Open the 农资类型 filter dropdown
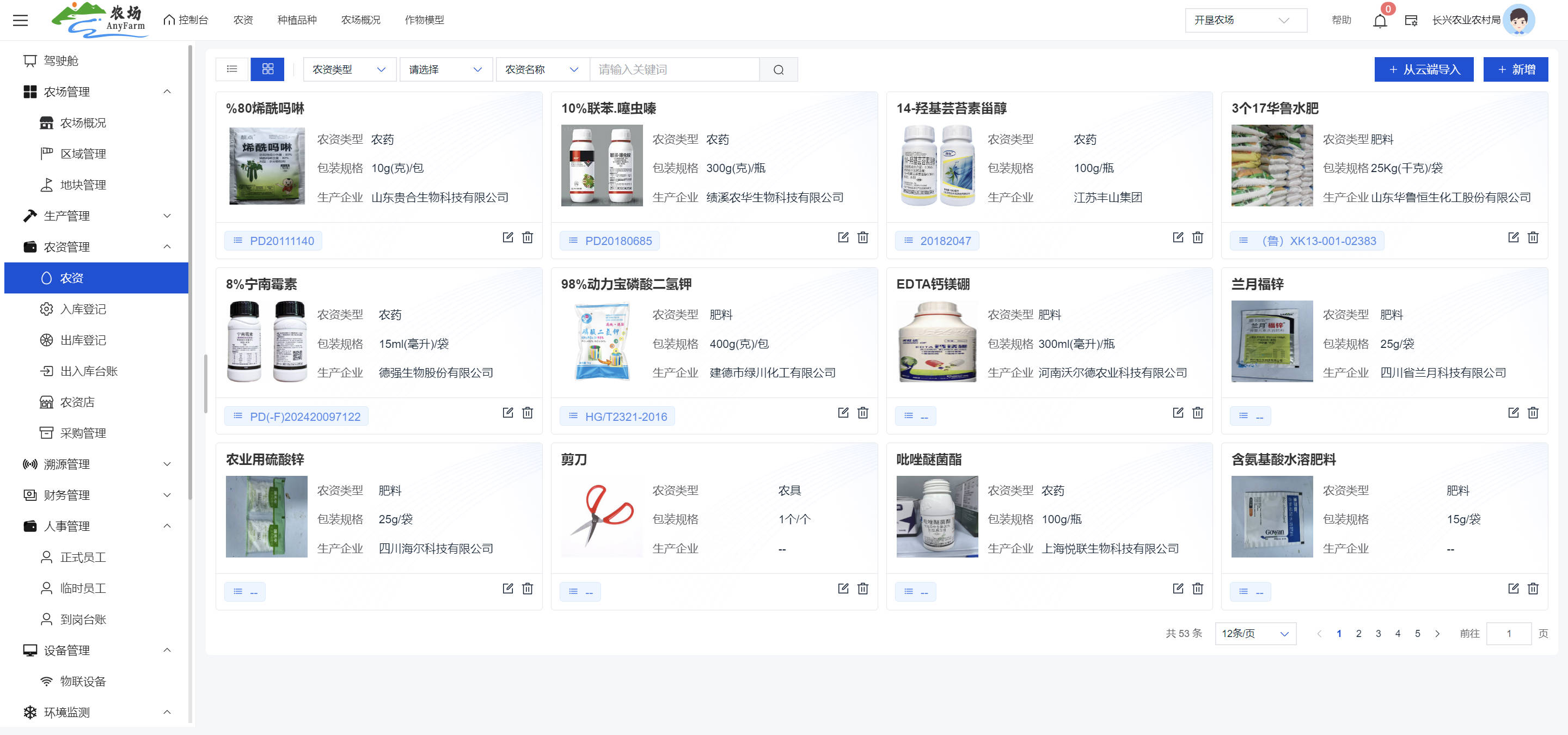The width and height of the screenshot is (1568, 735). (x=349, y=69)
